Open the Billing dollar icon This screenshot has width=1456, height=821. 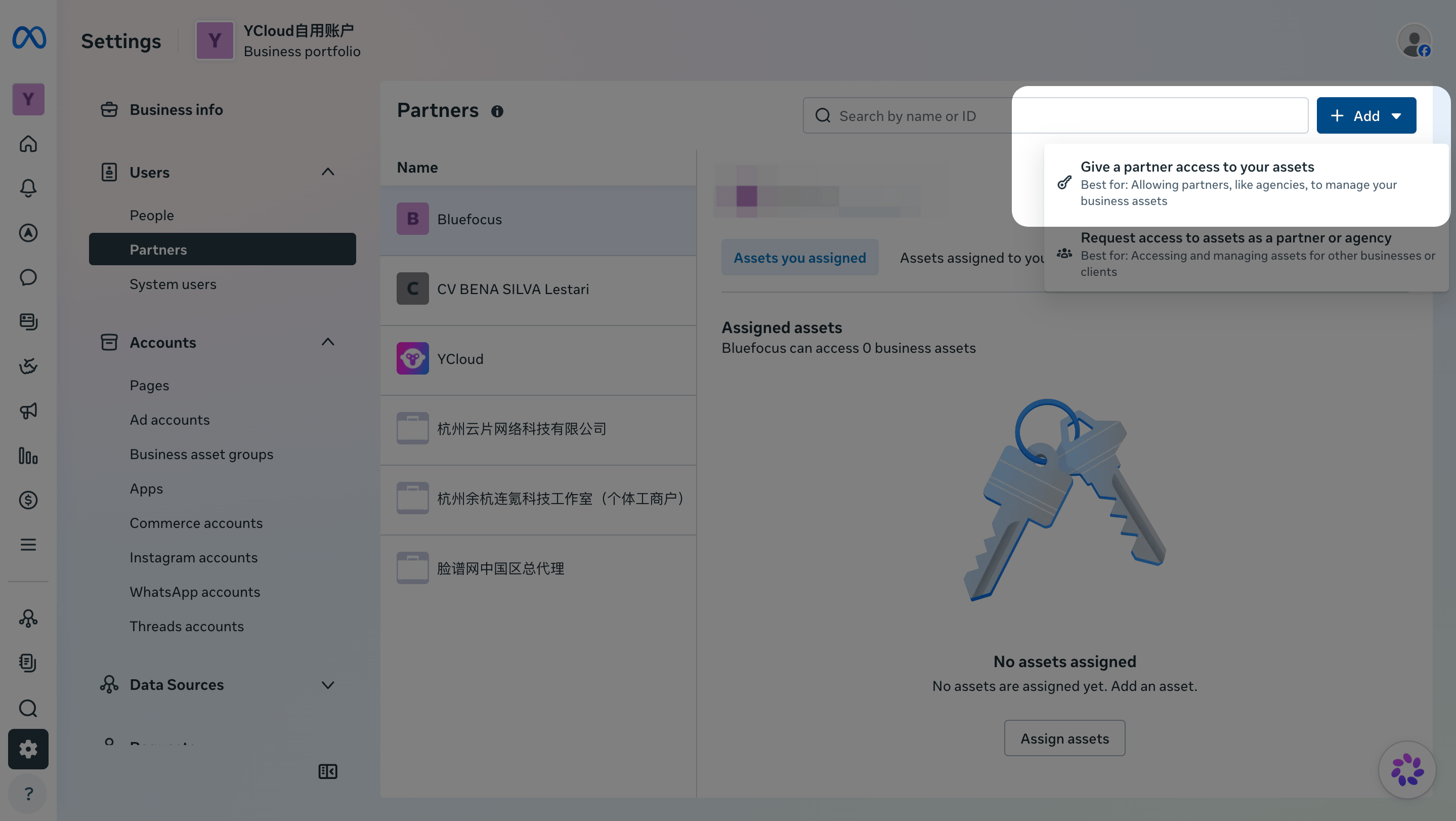coord(28,500)
